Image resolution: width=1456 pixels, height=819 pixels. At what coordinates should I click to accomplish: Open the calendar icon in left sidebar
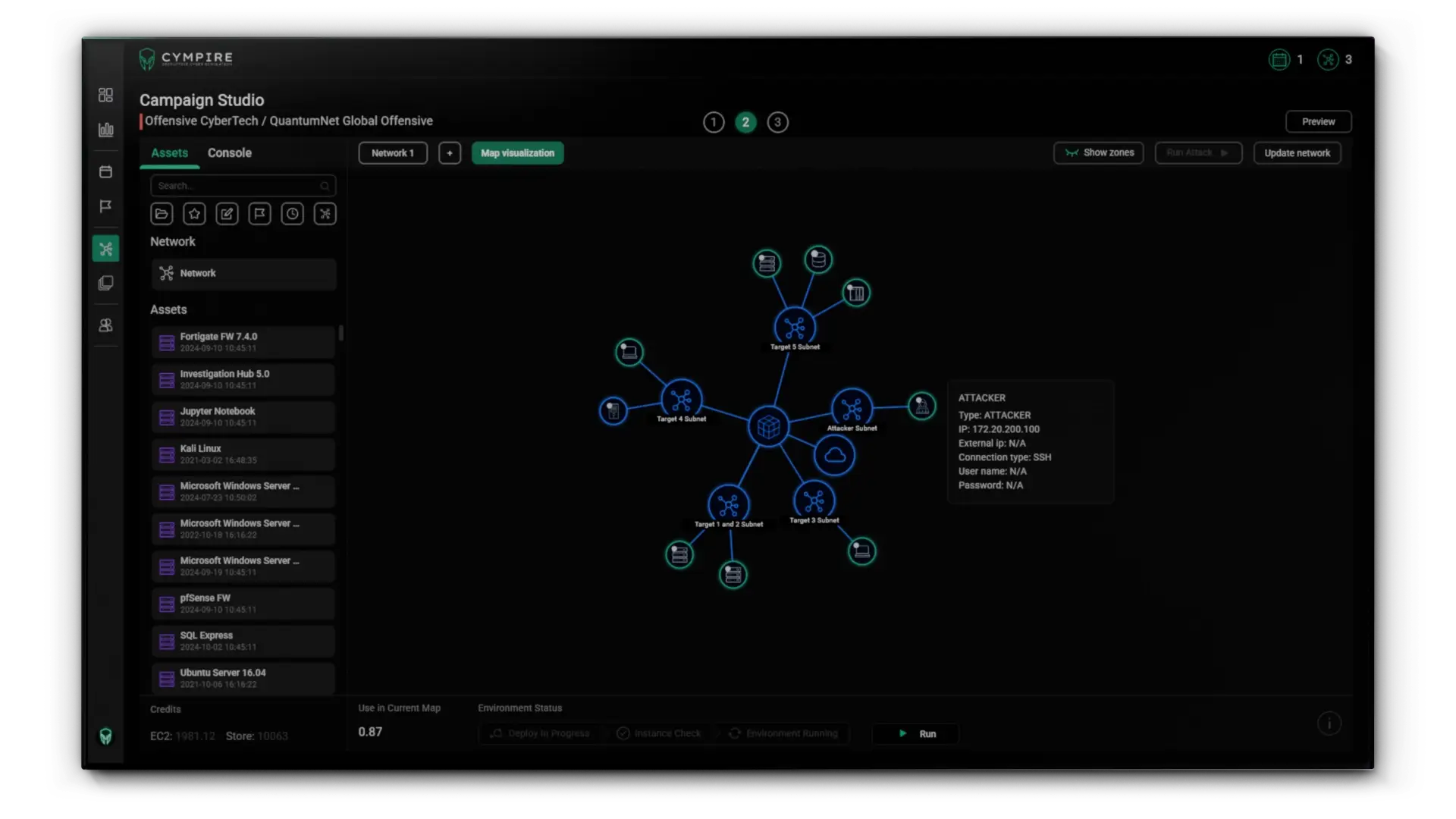pos(105,172)
